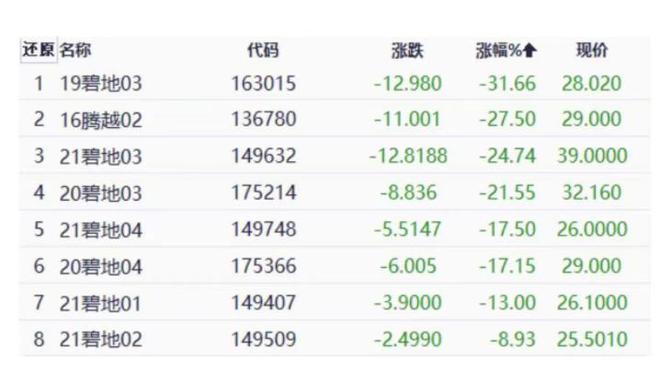Select bond 21碧地04 name
The height and width of the screenshot is (385, 660).
pos(101,230)
